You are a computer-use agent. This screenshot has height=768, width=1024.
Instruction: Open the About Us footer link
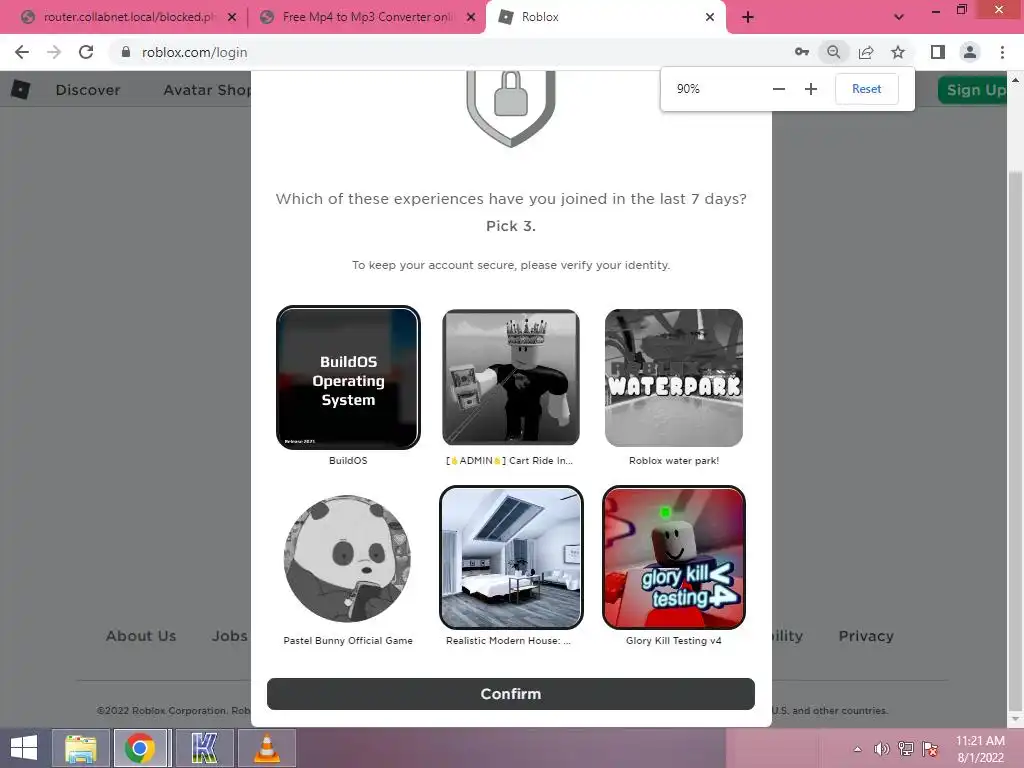pyautogui.click(x=141, y=636)
